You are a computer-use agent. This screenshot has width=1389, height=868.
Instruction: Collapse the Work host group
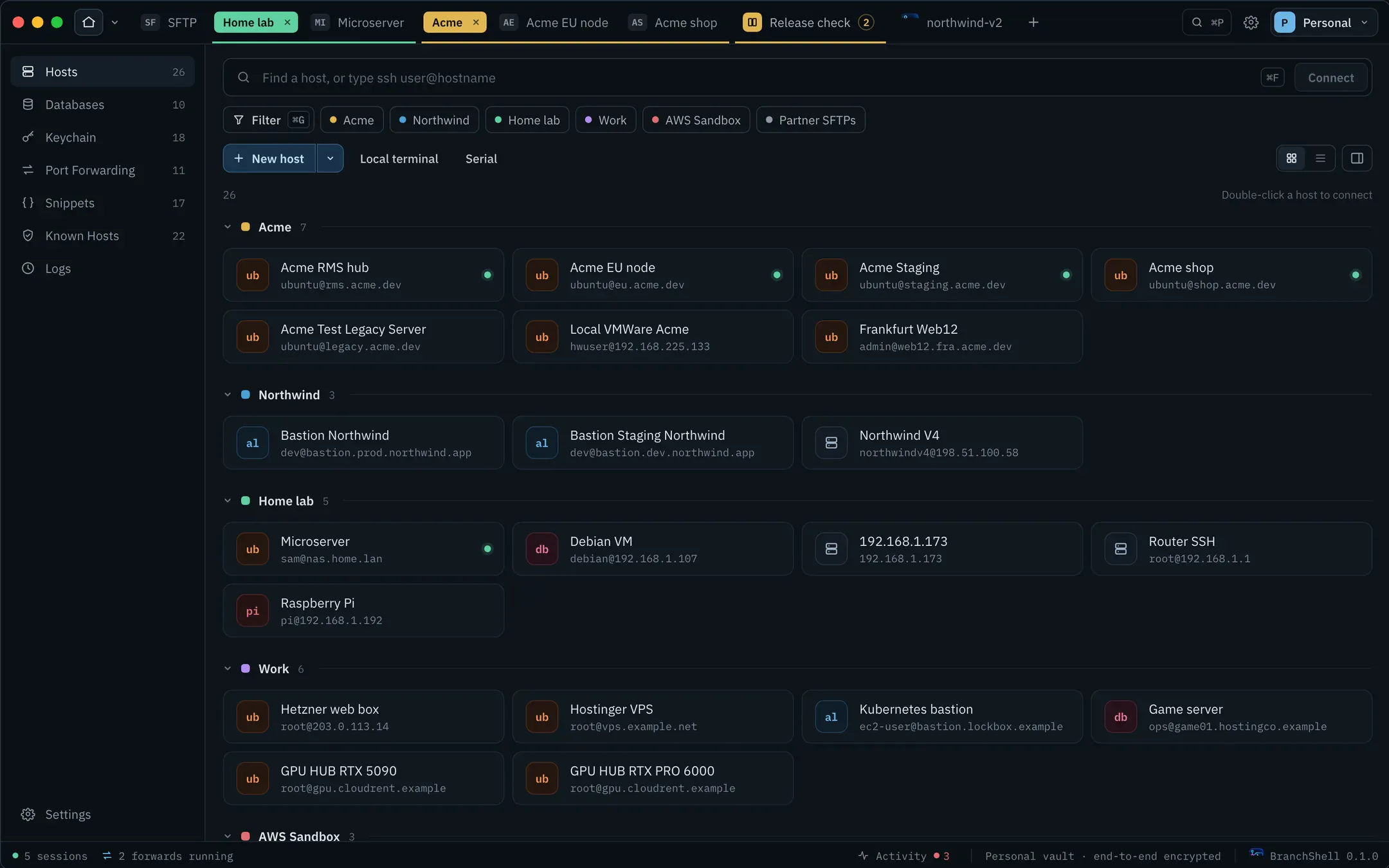coord(227,669)
